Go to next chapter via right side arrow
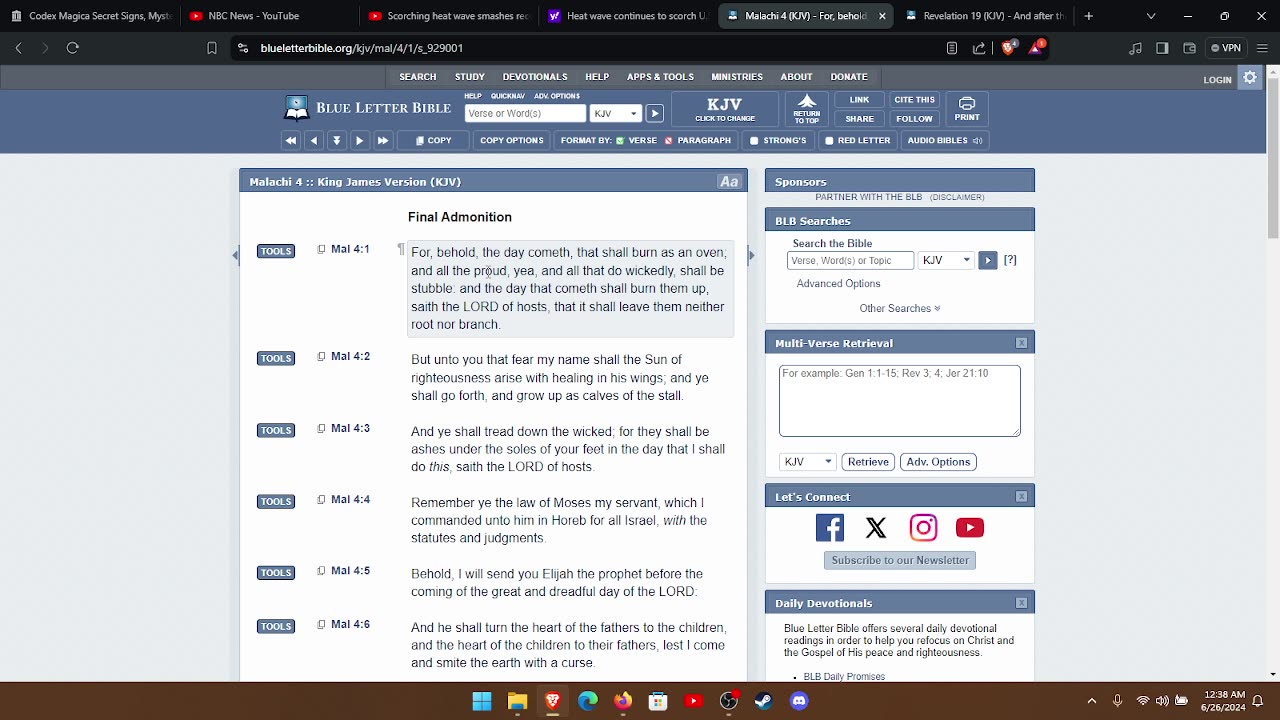This screenshot has height=720, width=1280. (x=751, y=255)
